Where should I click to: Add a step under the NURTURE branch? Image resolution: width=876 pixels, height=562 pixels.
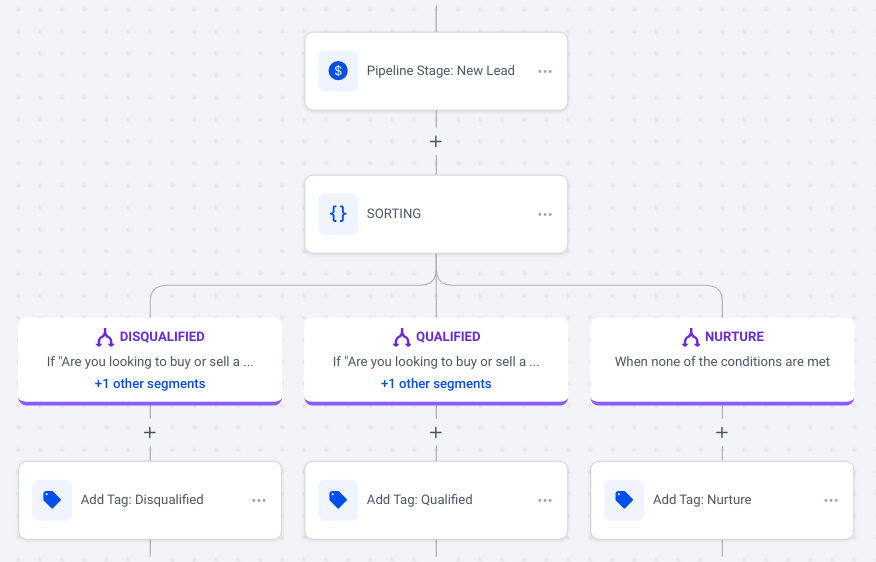[722, 433]
